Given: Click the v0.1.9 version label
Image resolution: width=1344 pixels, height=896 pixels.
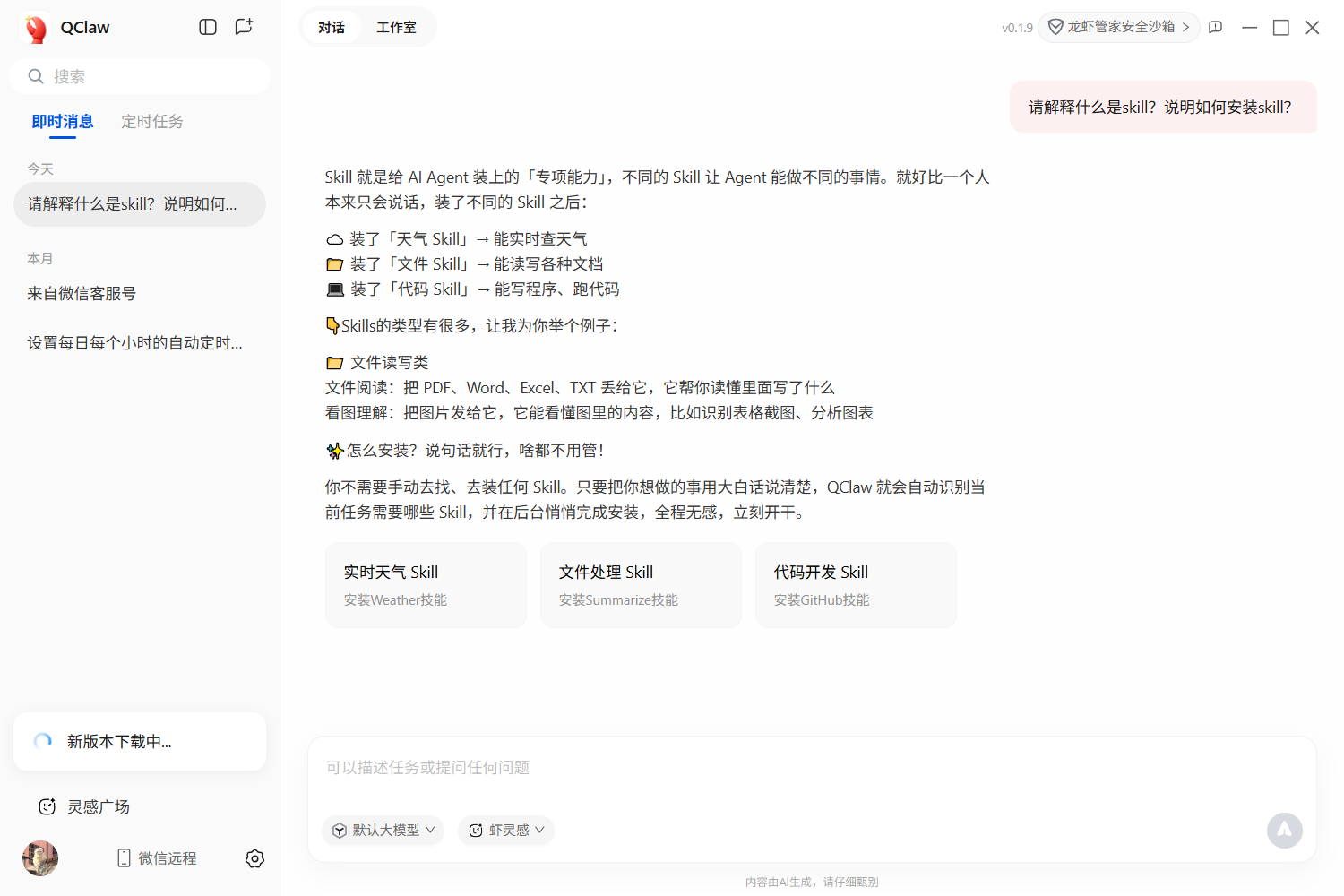Looking at the screenshot, I should [1017, 28].
